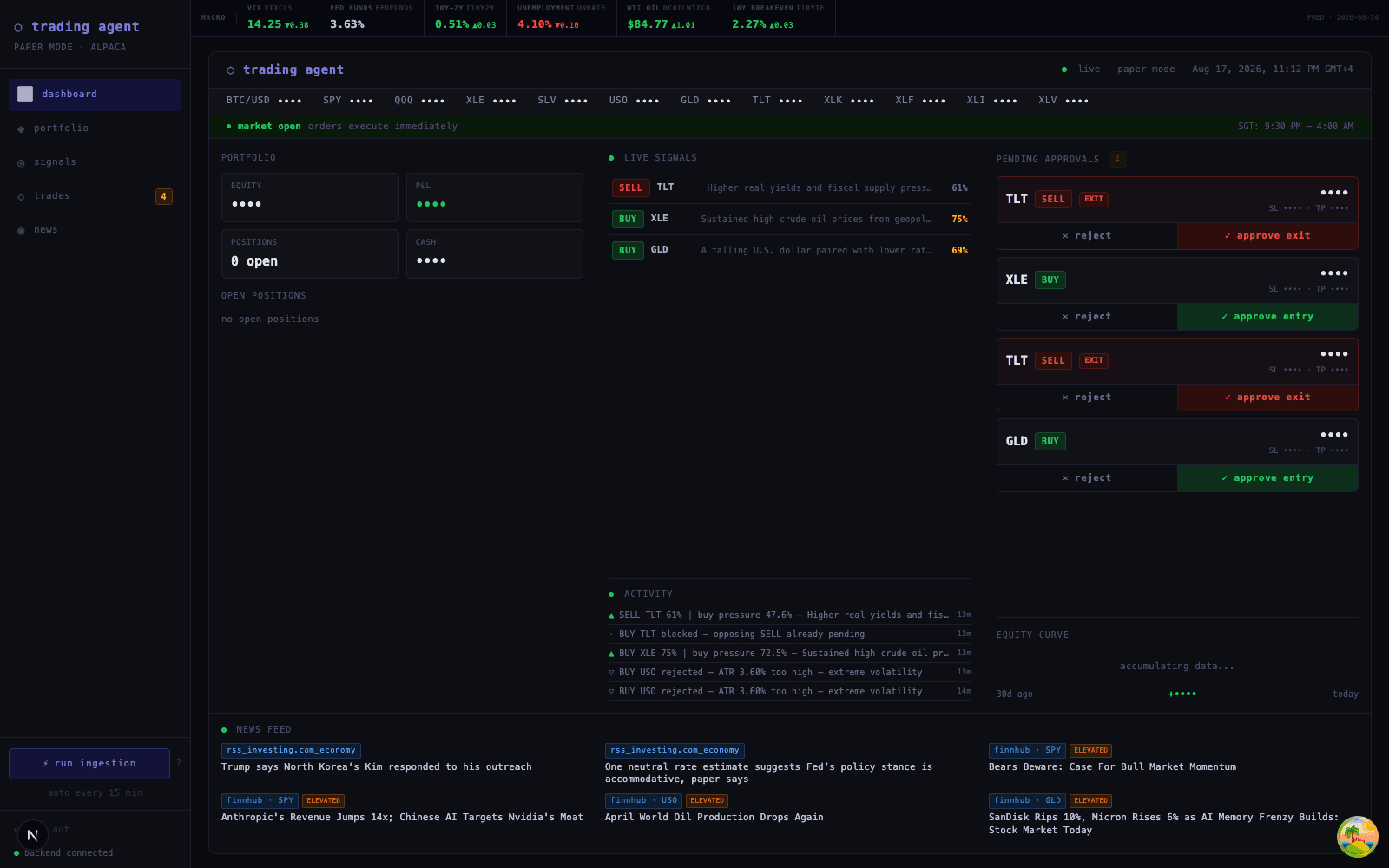
Task: Click the Equity card
Action: click(310, 197)
